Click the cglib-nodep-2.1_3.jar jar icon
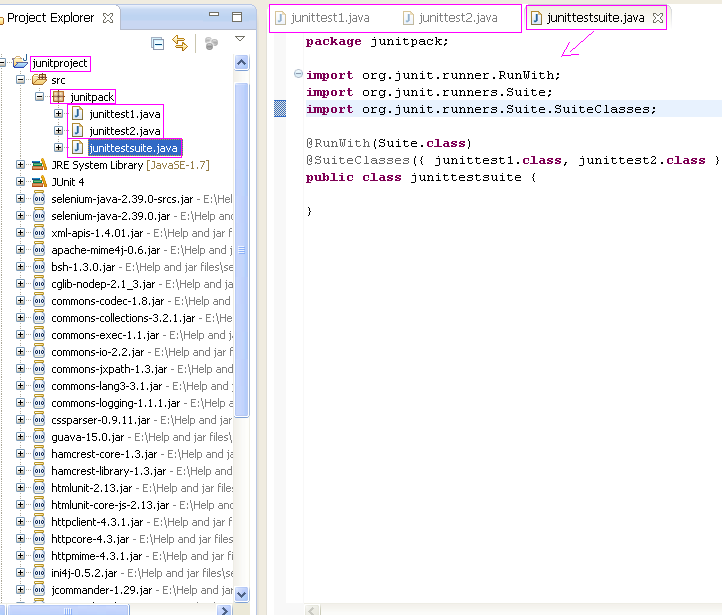The image size is (722, 615). 39,284
